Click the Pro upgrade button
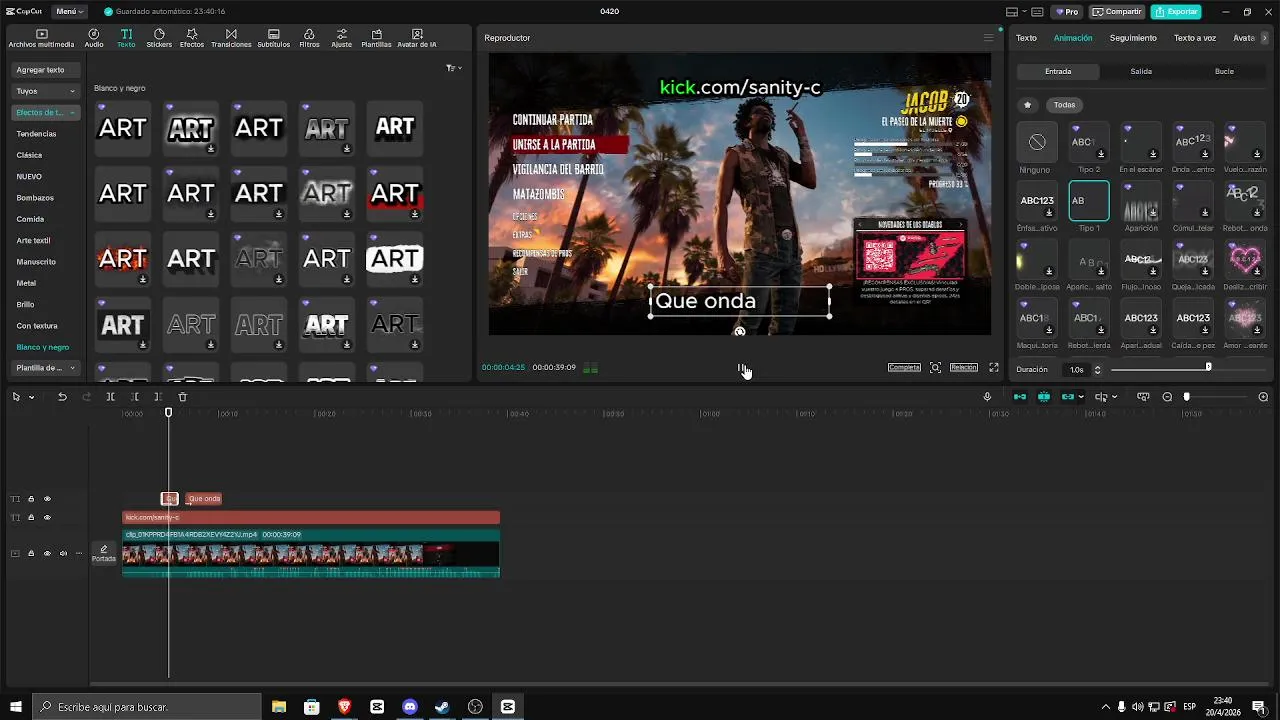 pos(1068,12)
